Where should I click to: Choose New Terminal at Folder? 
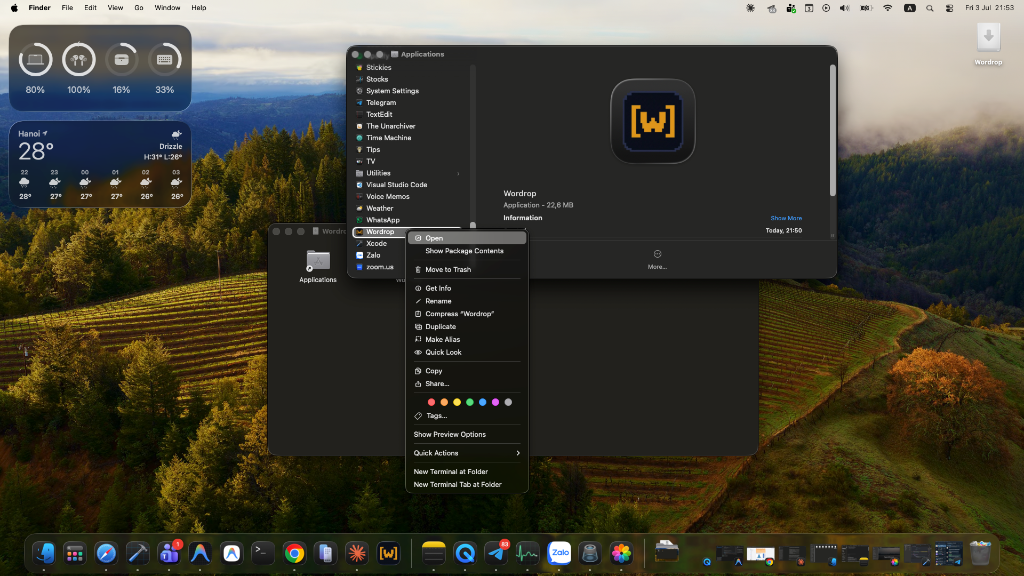pyautogui.click(x=467, y=472)
